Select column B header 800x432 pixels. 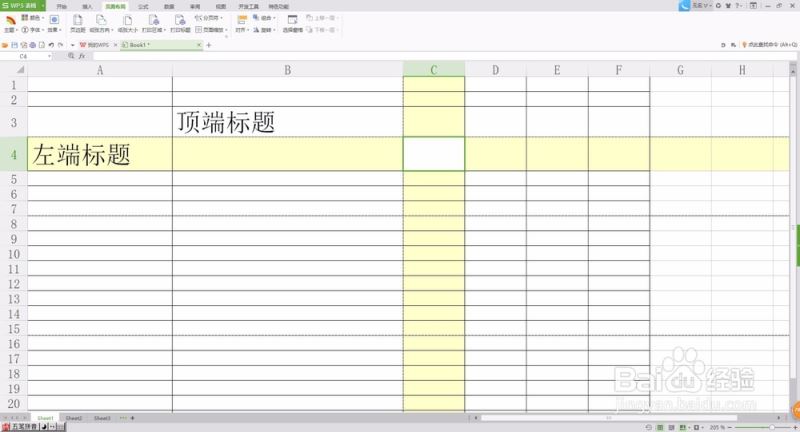(288, 70)
